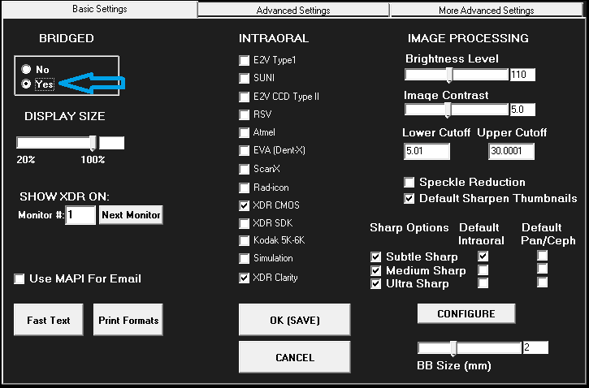The image size is (589, 388).
Task: Select the Bridged No radio button
Action: 26,69
